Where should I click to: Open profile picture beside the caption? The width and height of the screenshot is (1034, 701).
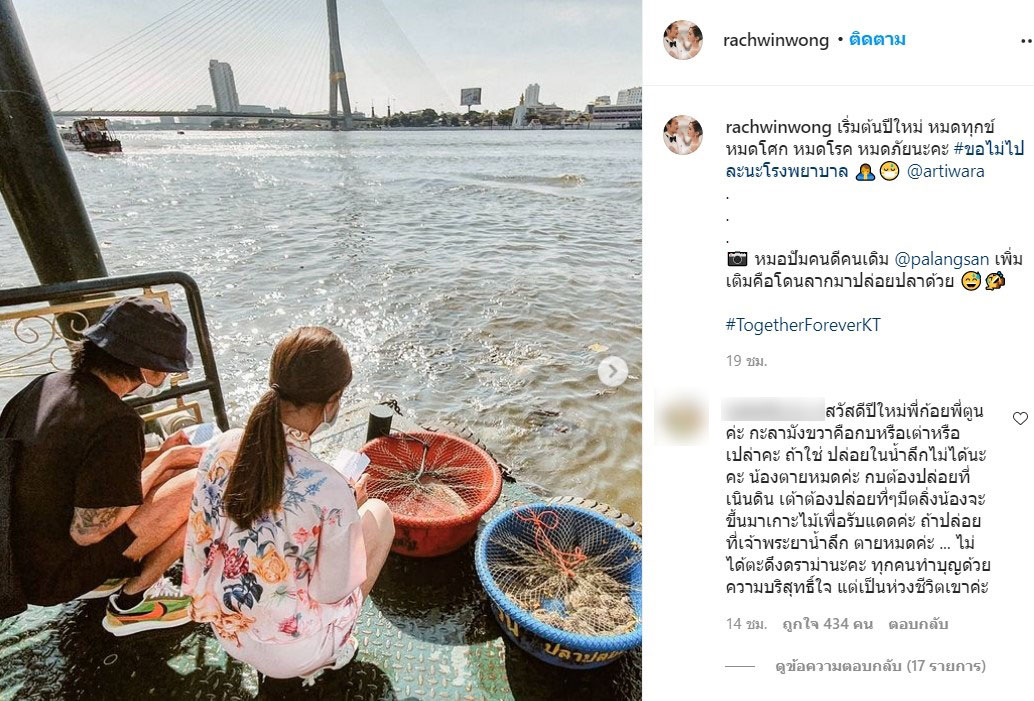(x=683, y=135)
